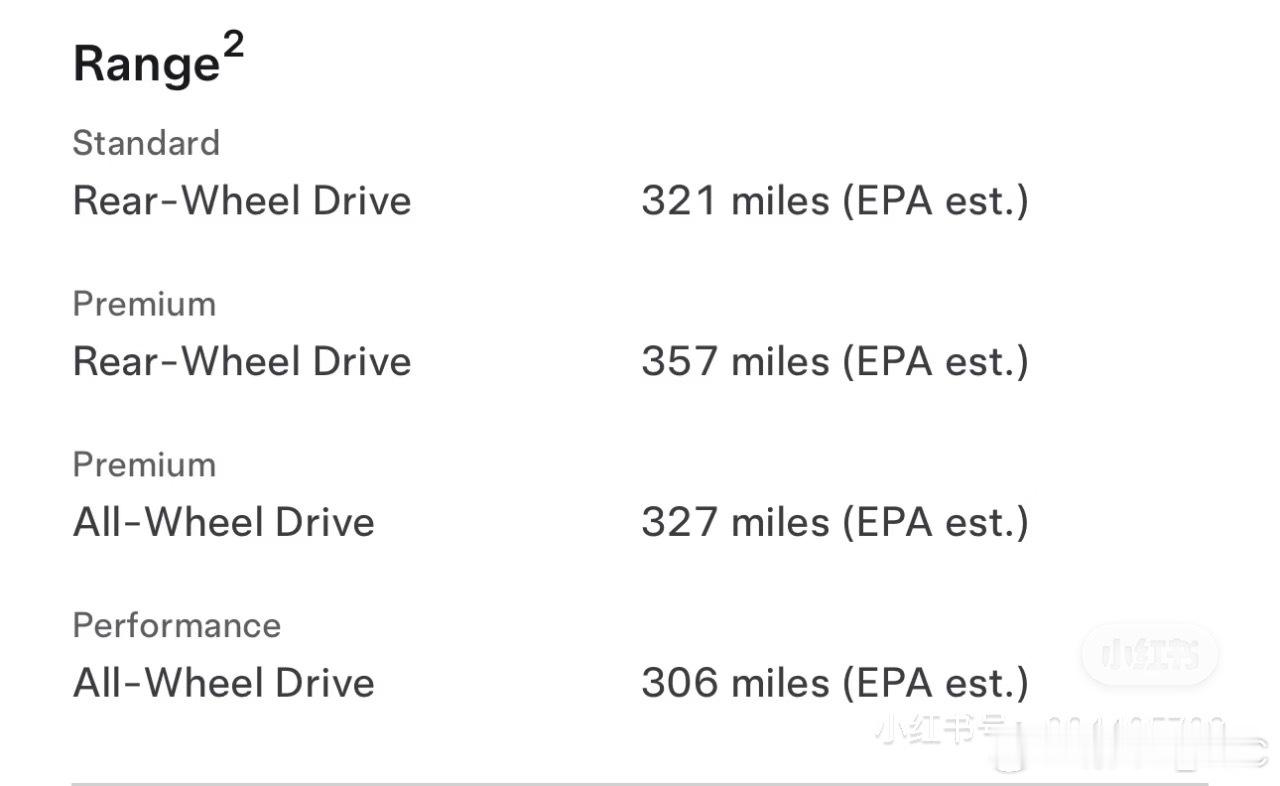Select the Performance trim label
The image size is (1280, 786).
click(x=177, y=626)
